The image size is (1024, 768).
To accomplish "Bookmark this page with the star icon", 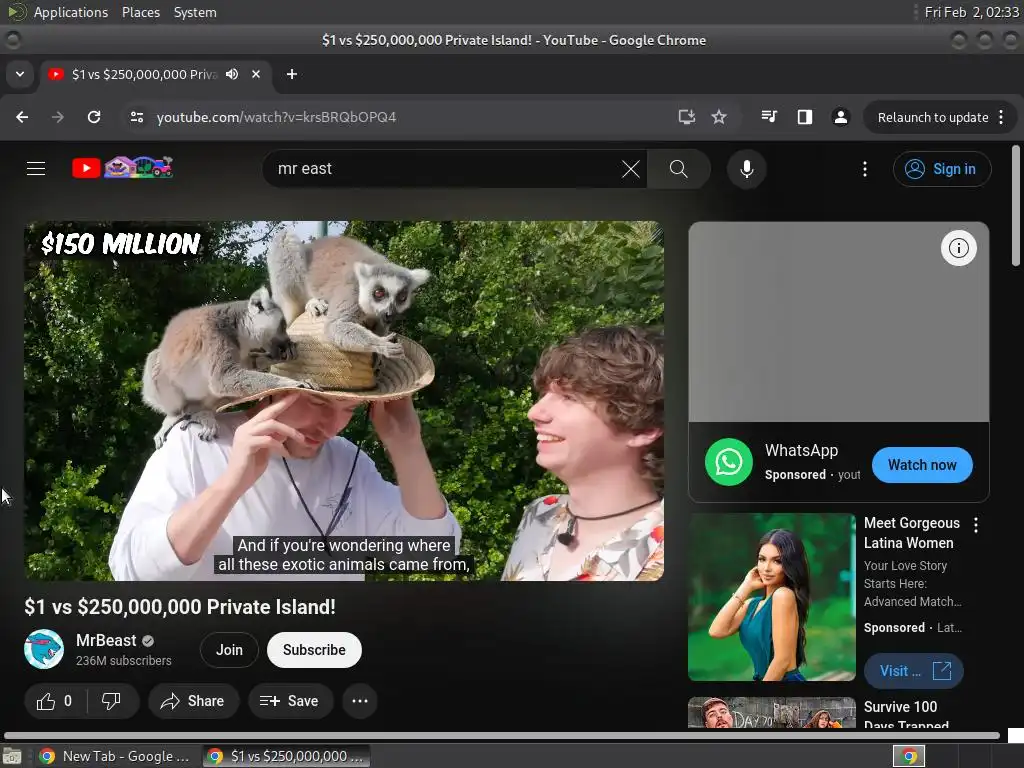I will (x=719, y=117).
